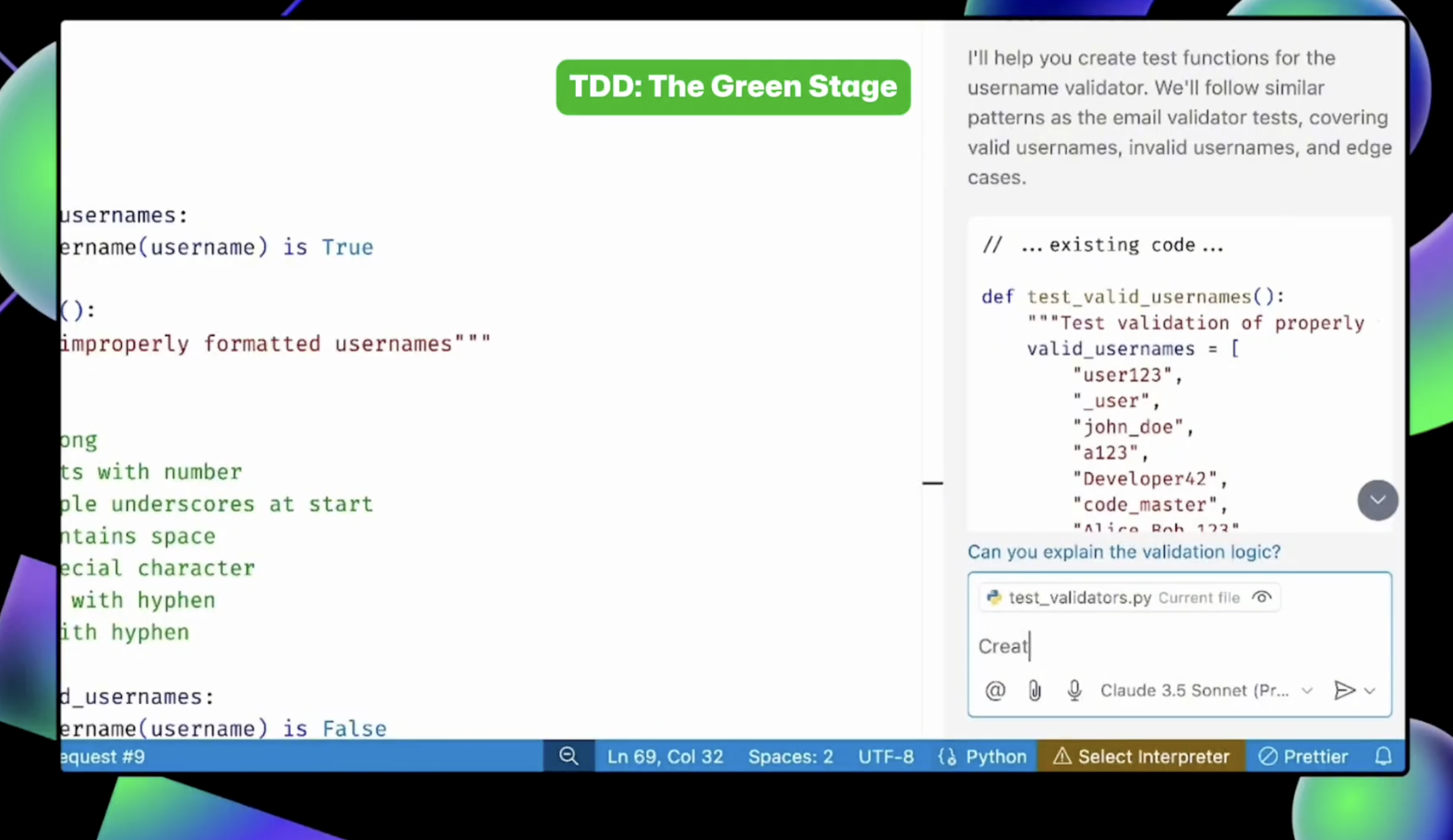Send the chat message with arrow icon
The width and height of the screenshot is (1453, 840).
[1344, 691]
